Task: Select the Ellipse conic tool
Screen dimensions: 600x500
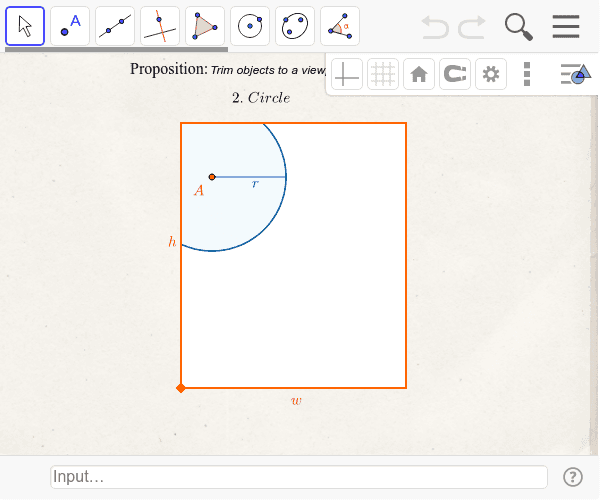Action: click(x=295, y=26)
